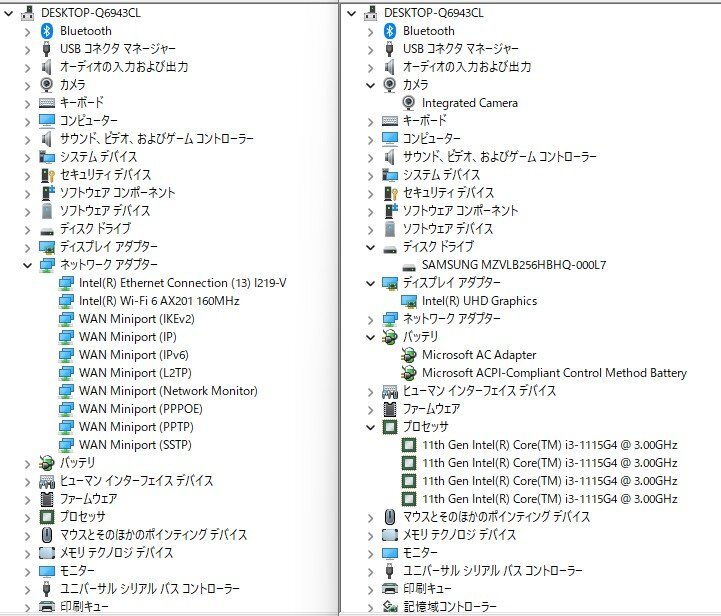
Task: Click the Intel Ethernet Connection I219-V icon
Action: click(66, 283)
